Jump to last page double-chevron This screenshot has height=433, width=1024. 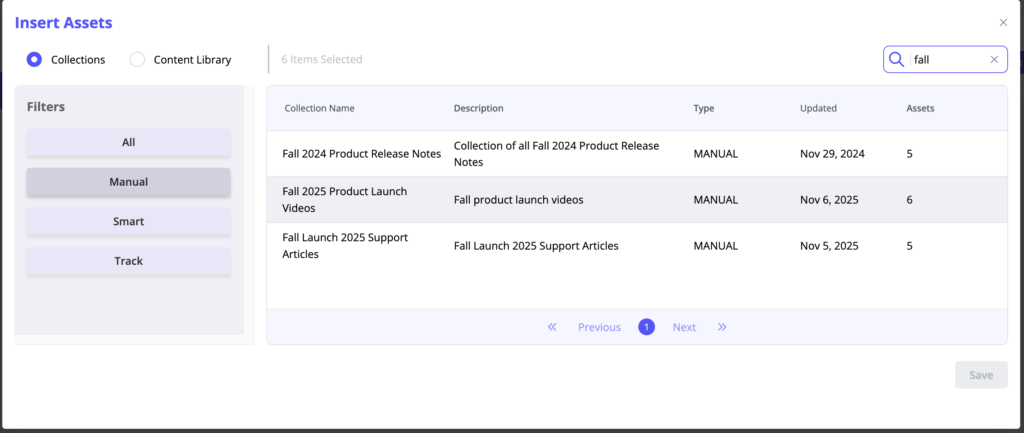[x=722, y=327]
